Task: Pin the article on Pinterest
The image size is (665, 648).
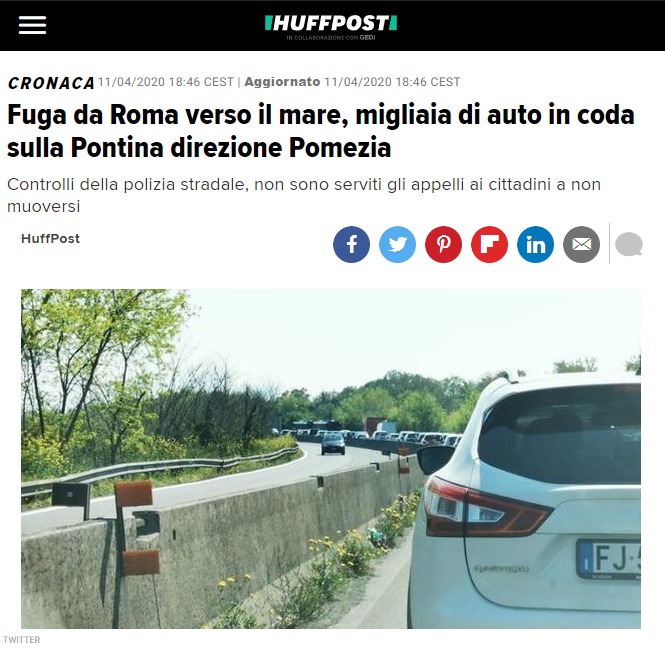Action: 444,244
